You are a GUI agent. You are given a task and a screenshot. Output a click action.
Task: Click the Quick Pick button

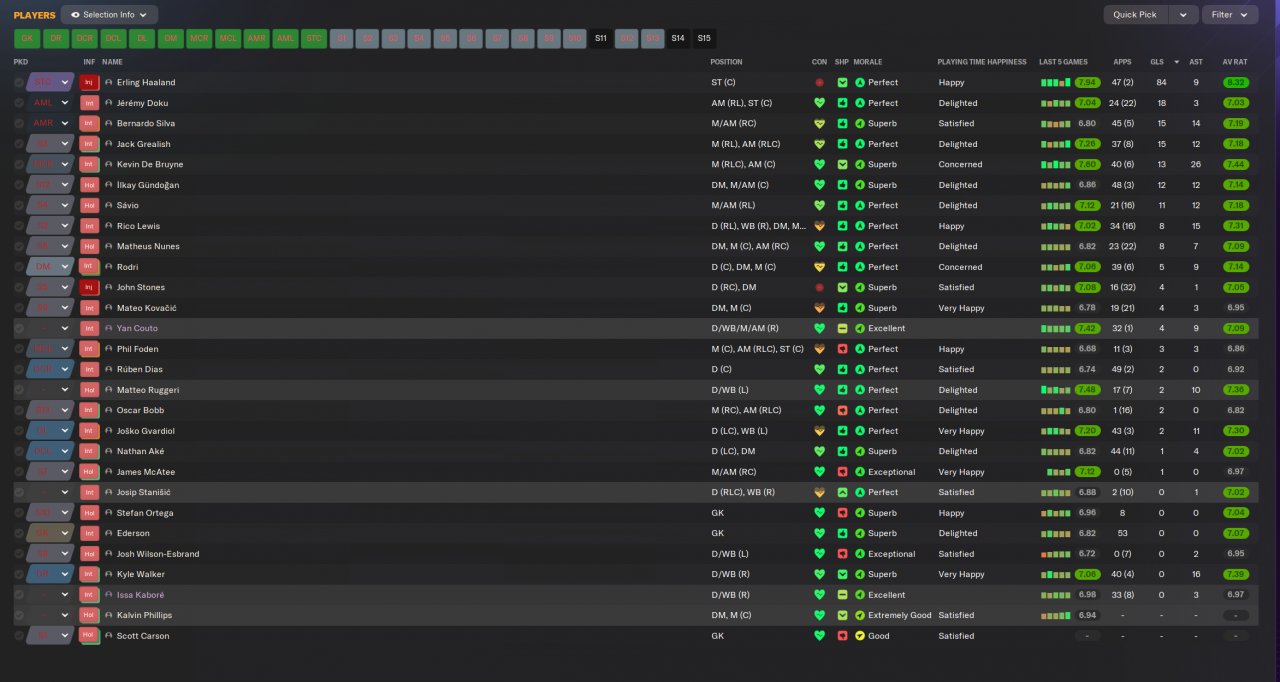pyautogui.click(x=1135, y=15)
